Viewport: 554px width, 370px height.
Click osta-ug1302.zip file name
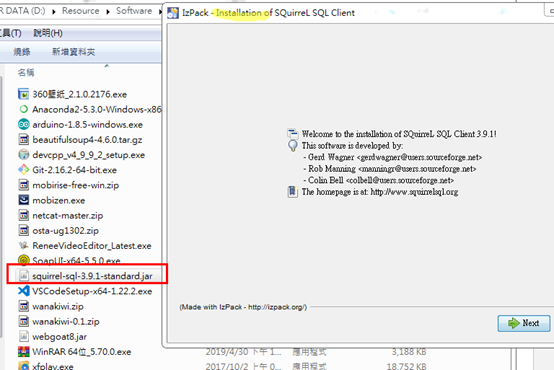tap(65, 231)
